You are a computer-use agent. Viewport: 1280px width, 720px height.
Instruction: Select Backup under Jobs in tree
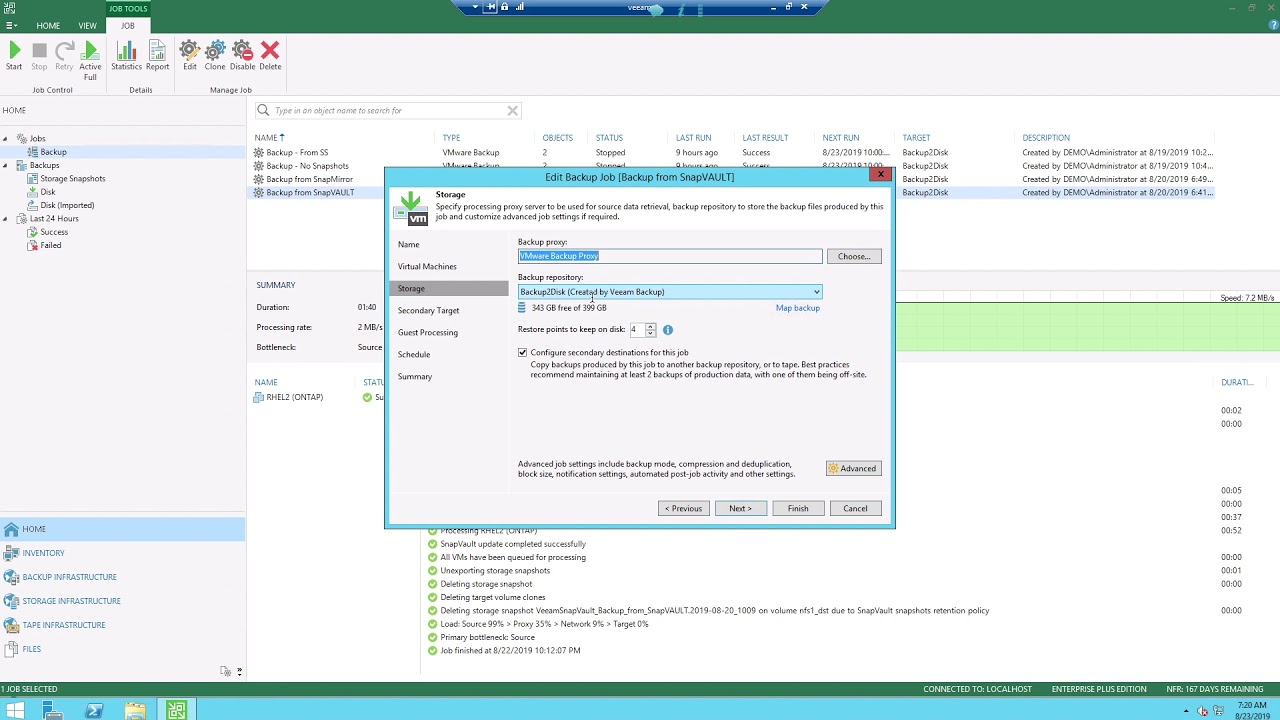(54, 152)
